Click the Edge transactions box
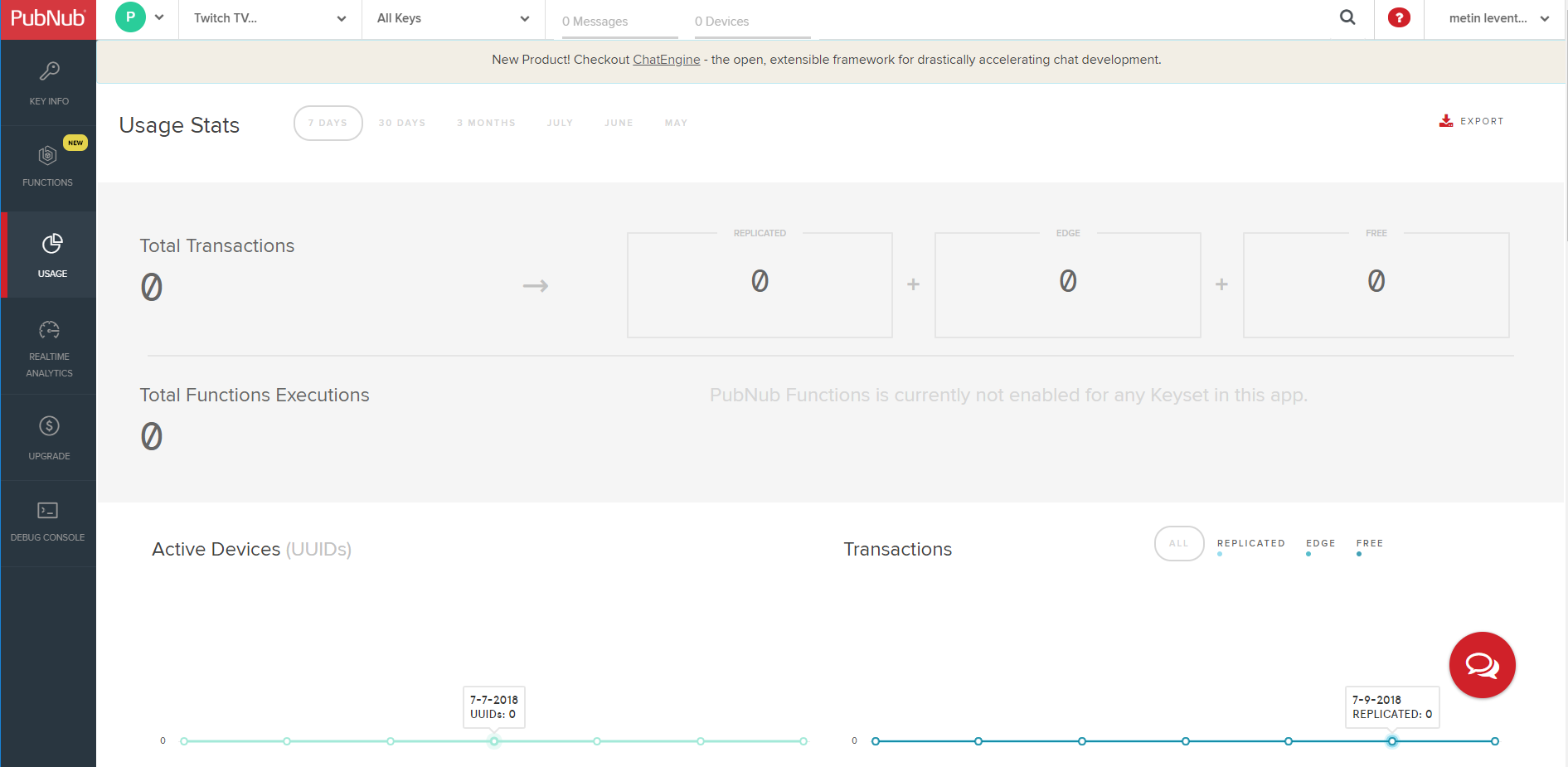The image size is (1568, 767). (1068, 284)
